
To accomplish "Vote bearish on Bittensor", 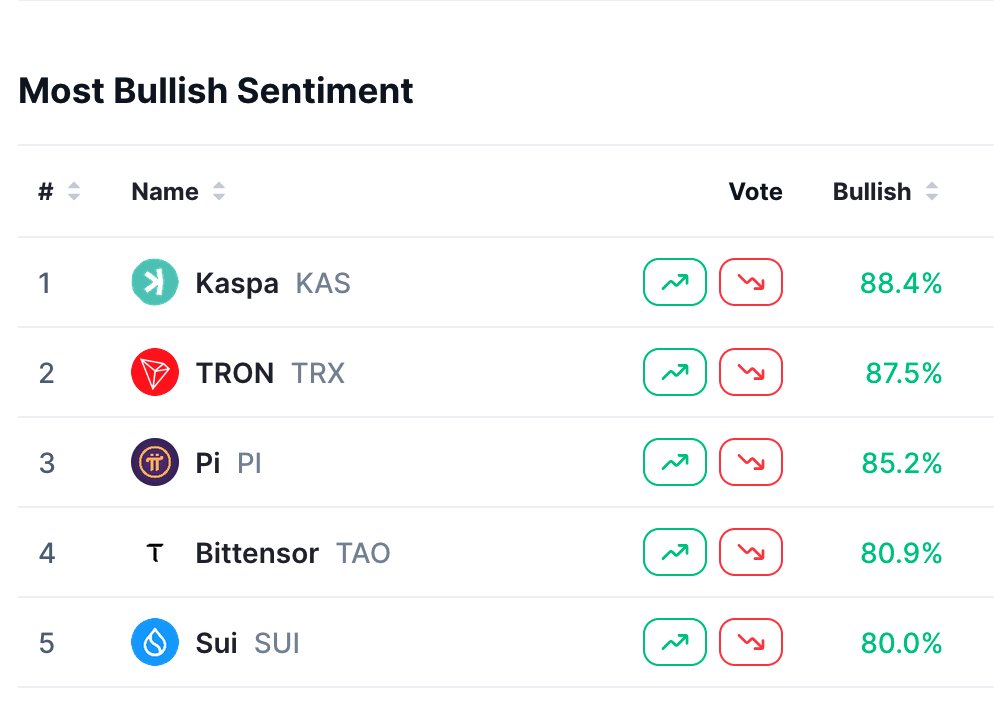I will tap(751, 553).
